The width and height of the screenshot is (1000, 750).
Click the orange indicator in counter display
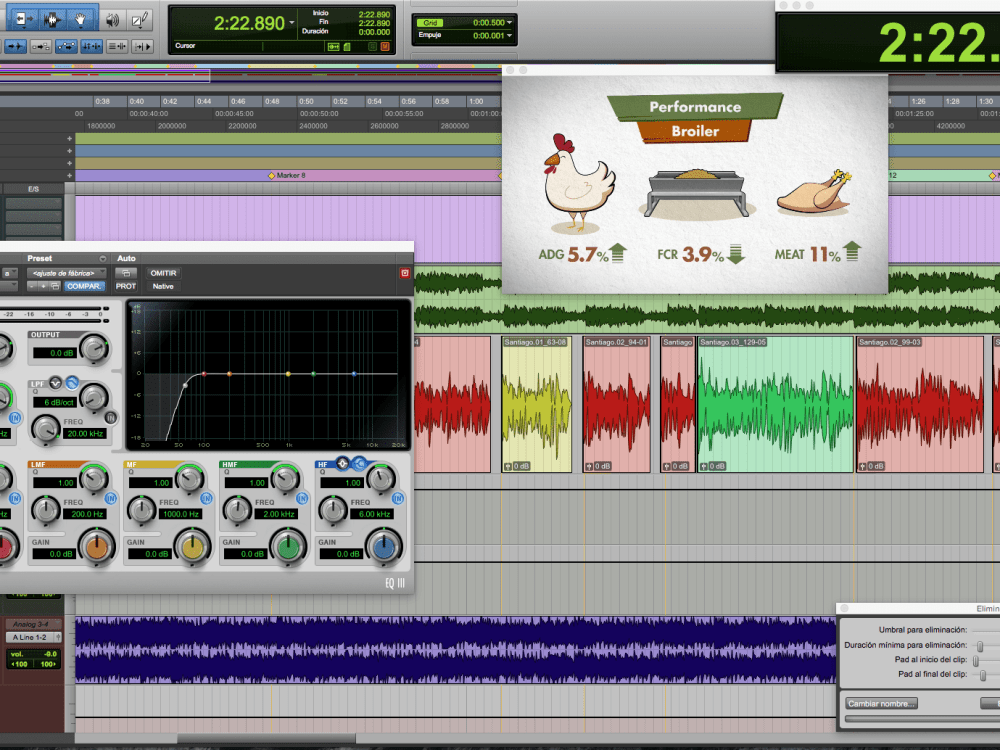pos(385,47)
